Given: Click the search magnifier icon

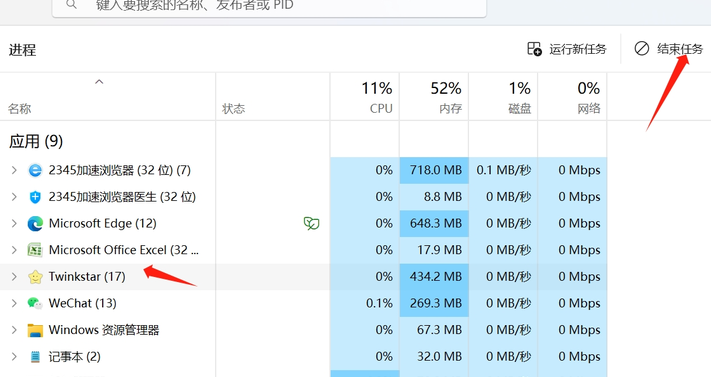Looking at the screenshot, I should coord(71,5).
